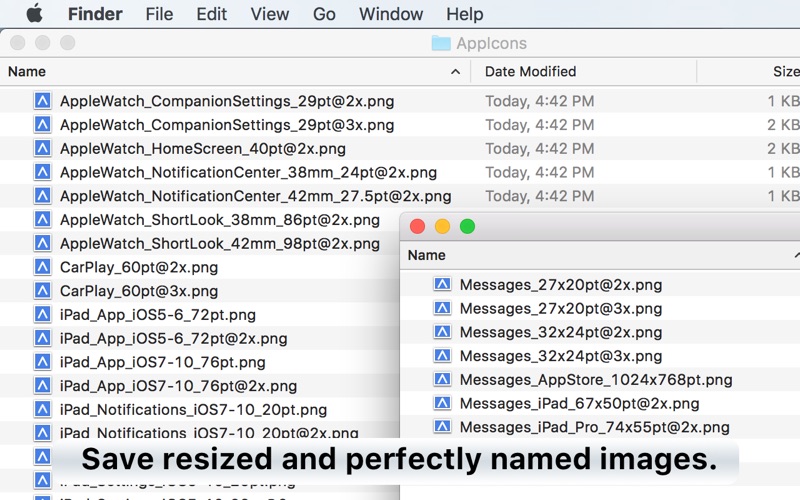Select icon of Messages_32x24pt@2x.png
This screenshot has width=800, height=500.
[442, 332]
